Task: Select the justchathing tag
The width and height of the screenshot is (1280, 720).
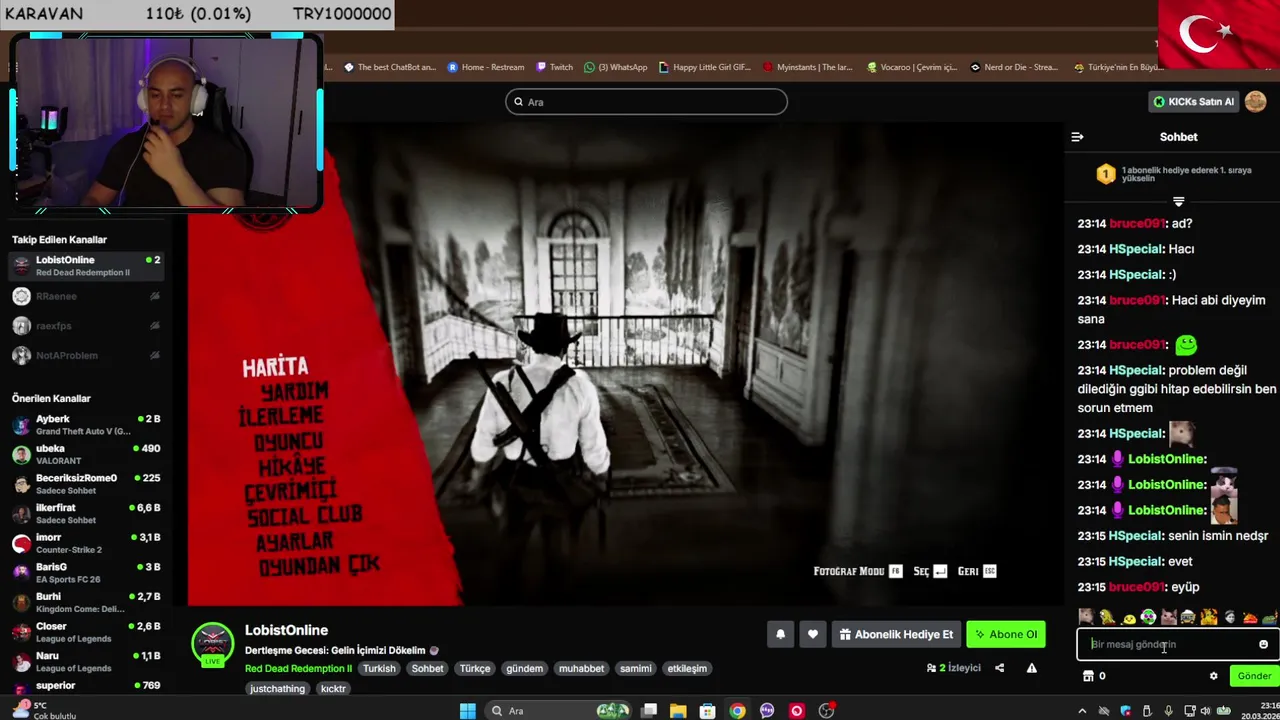Action: [277, 689]
